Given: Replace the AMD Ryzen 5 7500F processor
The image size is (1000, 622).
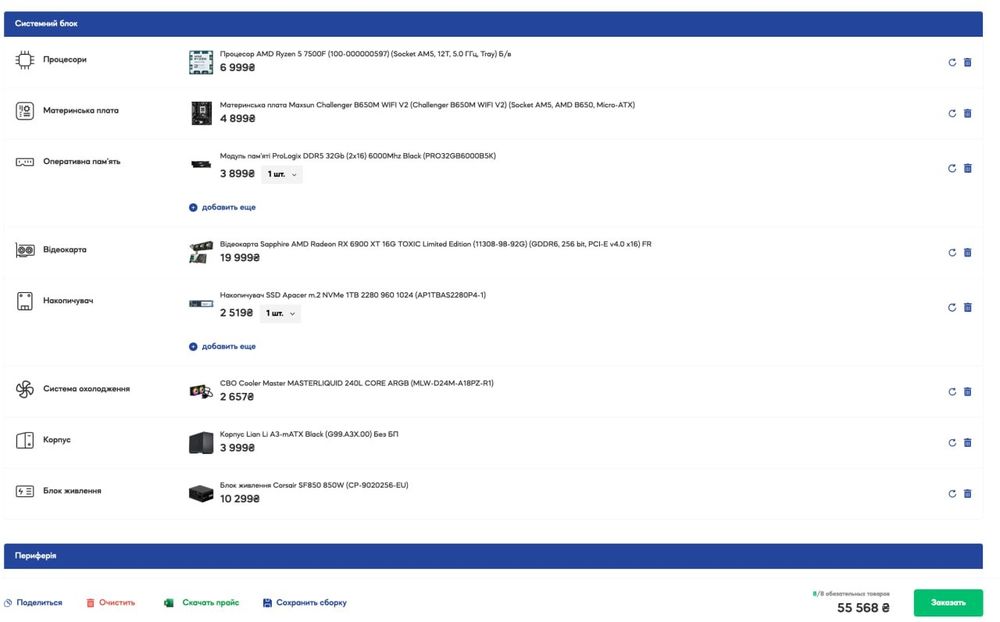Looking at the screenshot, I should coord(952,63).
